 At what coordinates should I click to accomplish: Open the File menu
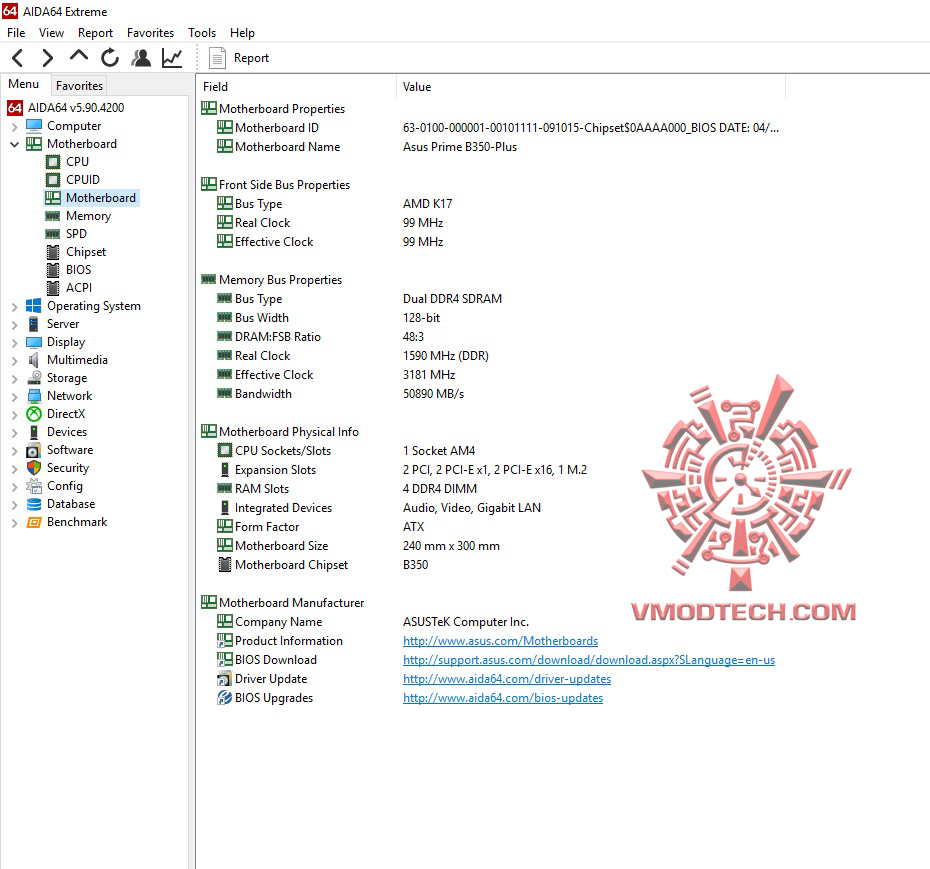pos(16,33)
